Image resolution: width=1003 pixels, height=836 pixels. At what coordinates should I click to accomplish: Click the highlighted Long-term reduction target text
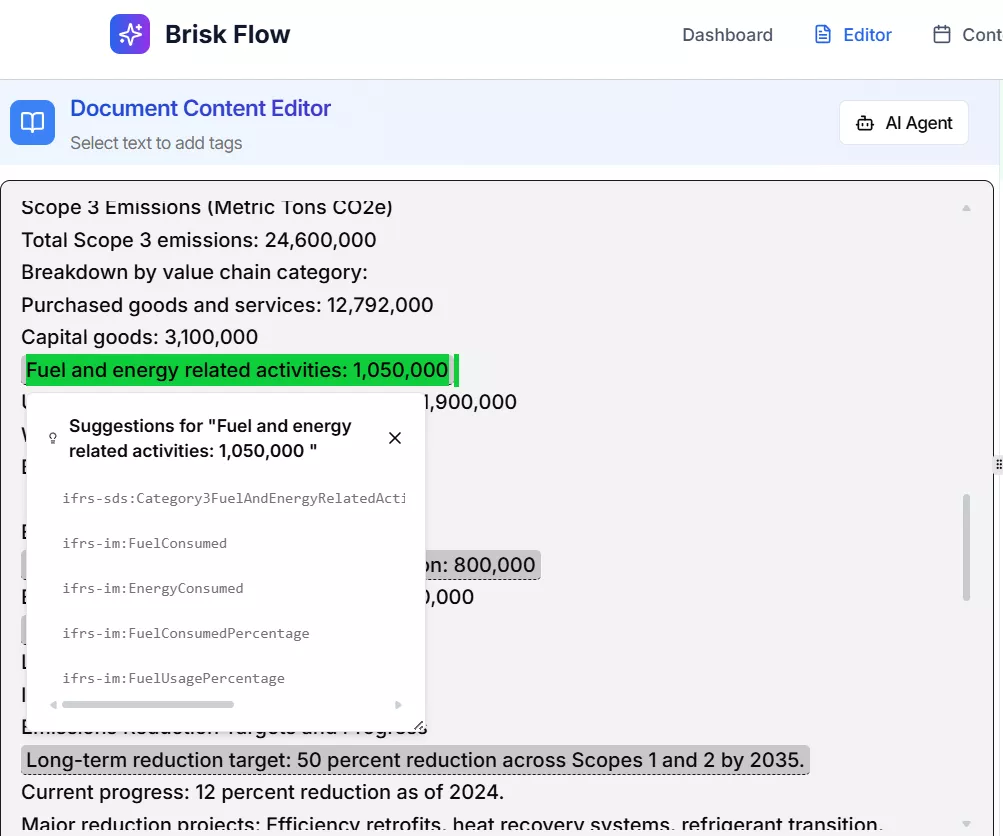pyautogui.click(x=415, y=760)
